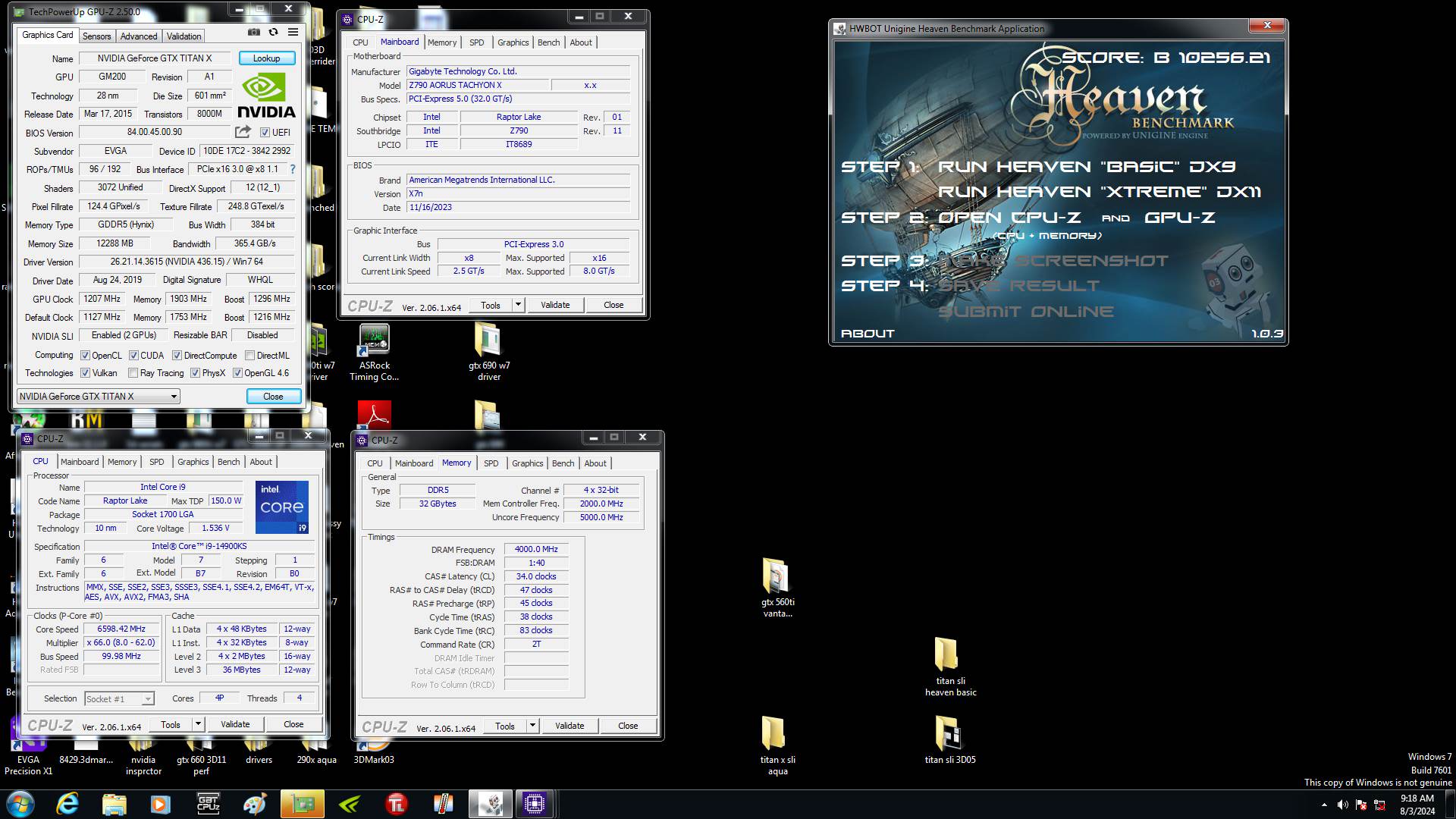This screenshot has height=819, width=1456.
Task: Click ABOUT in the Heaven benchmark window
Action: (x=868, y=334)
